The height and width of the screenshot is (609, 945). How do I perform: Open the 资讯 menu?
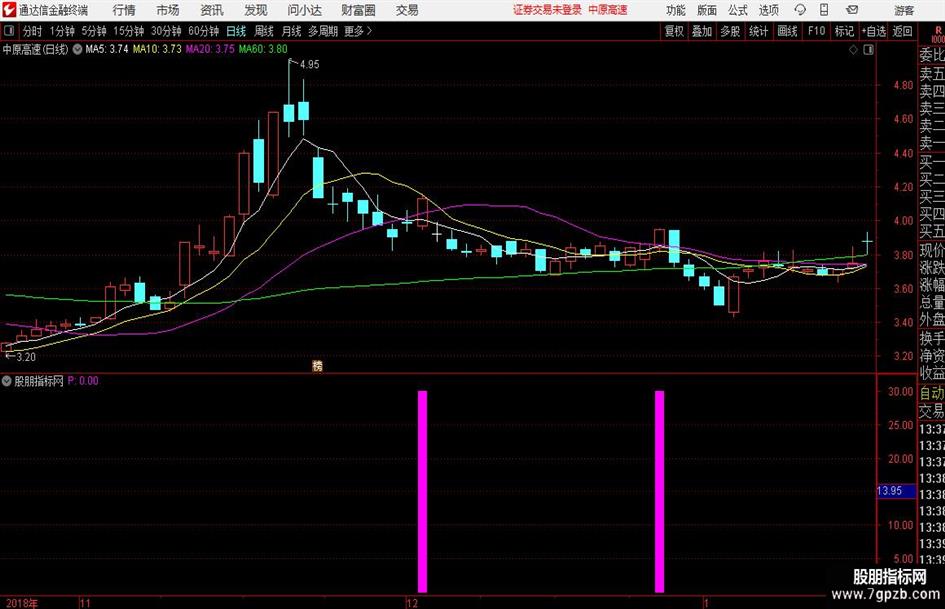tap(212, 10)
